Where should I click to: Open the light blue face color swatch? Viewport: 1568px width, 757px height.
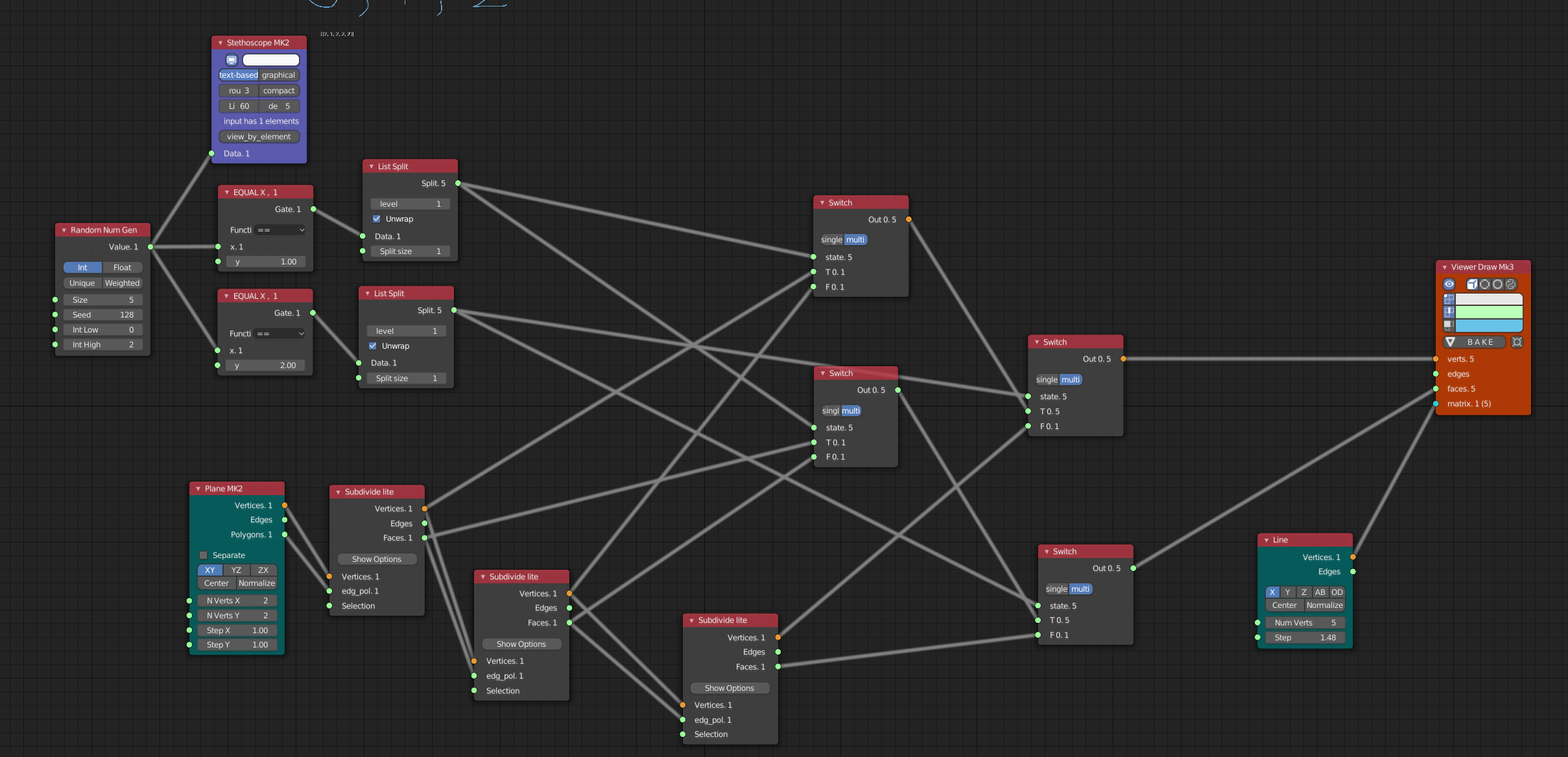1489,325
